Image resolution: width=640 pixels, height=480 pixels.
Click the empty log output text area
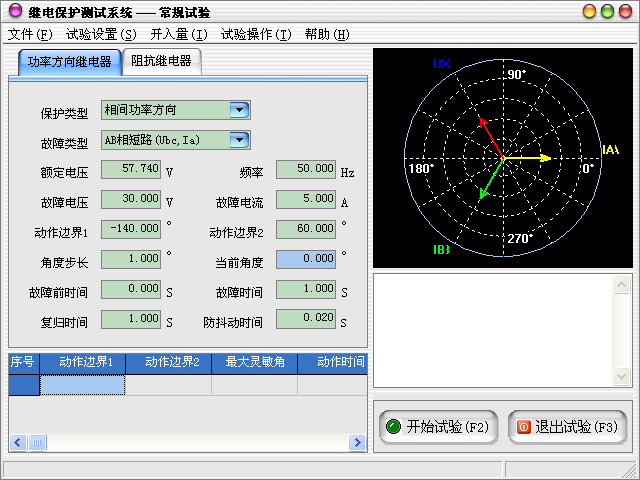(x=493, y=330)
